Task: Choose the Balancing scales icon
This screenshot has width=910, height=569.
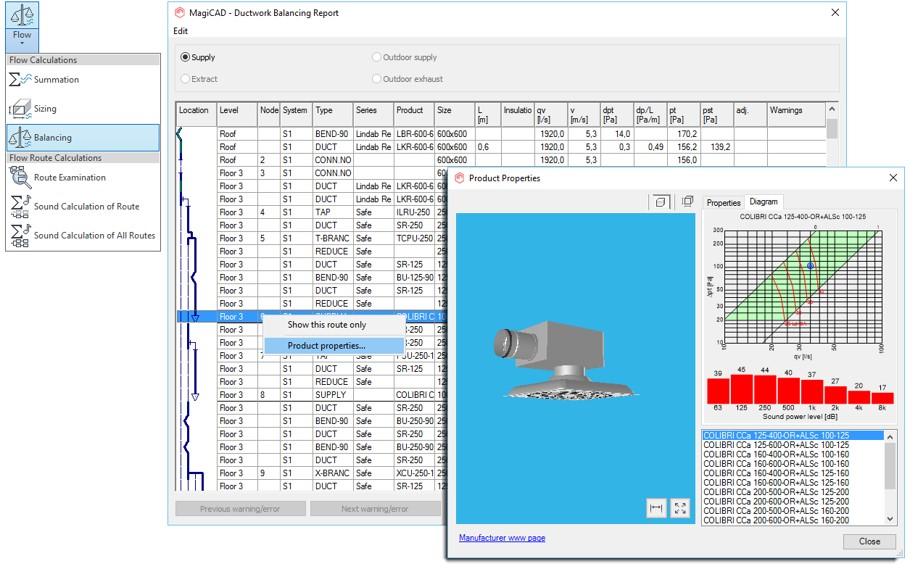Action: click(20, 138)
